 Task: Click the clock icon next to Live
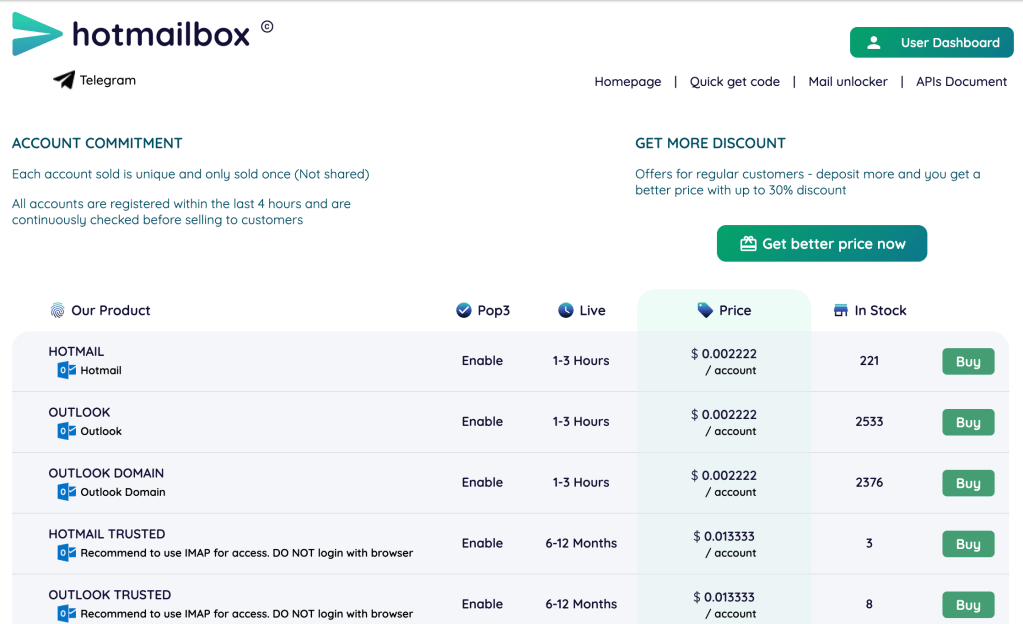pos(566,311)
